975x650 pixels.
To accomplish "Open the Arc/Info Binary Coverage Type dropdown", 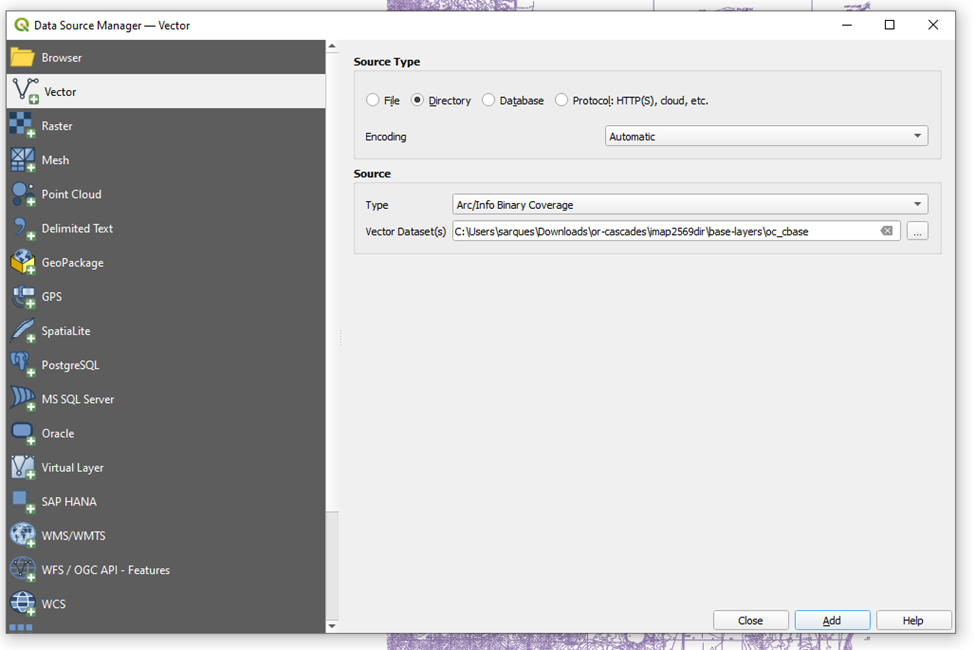I will click(690, 205).
